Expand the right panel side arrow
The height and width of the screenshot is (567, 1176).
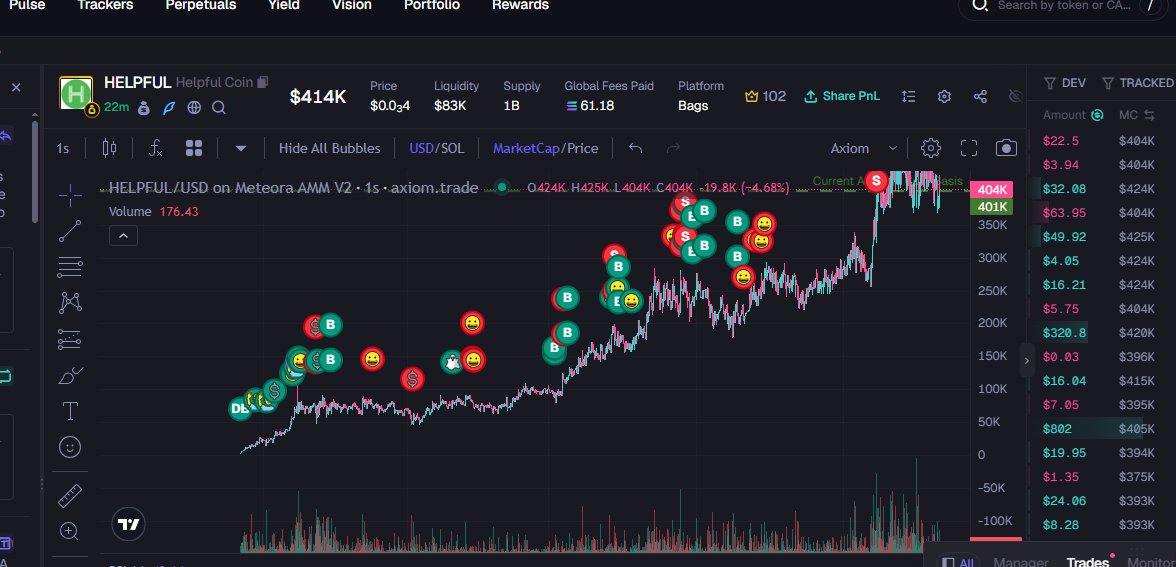[1026, 361]
